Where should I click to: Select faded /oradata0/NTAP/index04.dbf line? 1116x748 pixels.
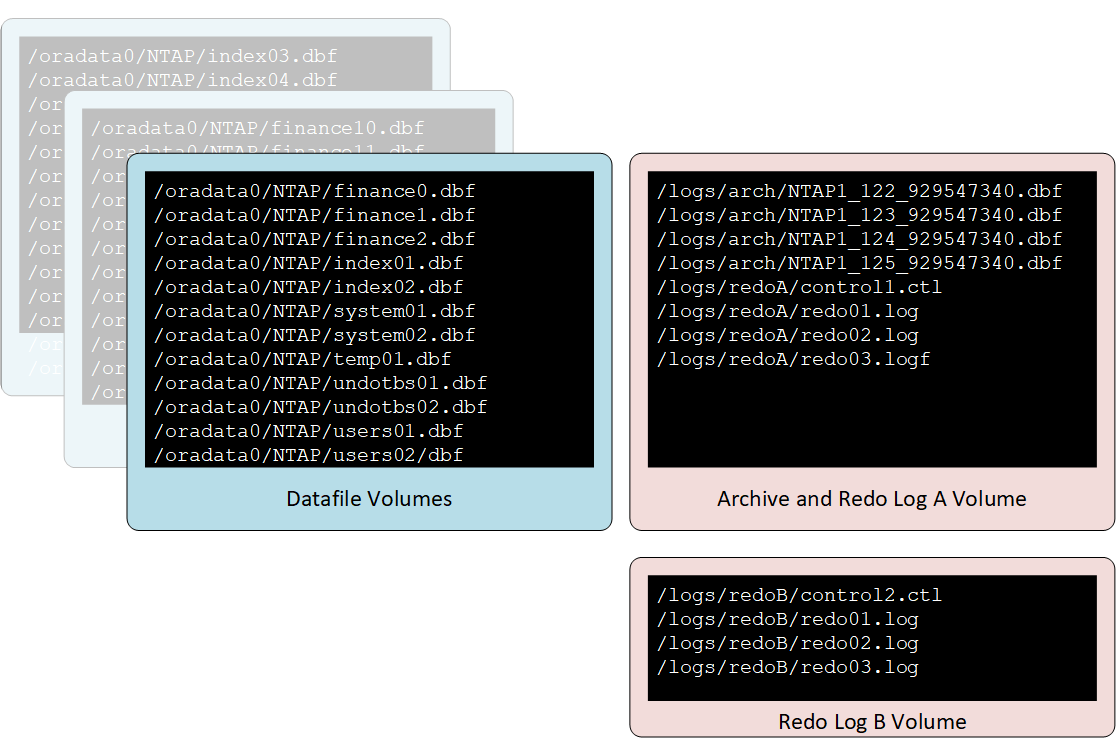point(182,80)
